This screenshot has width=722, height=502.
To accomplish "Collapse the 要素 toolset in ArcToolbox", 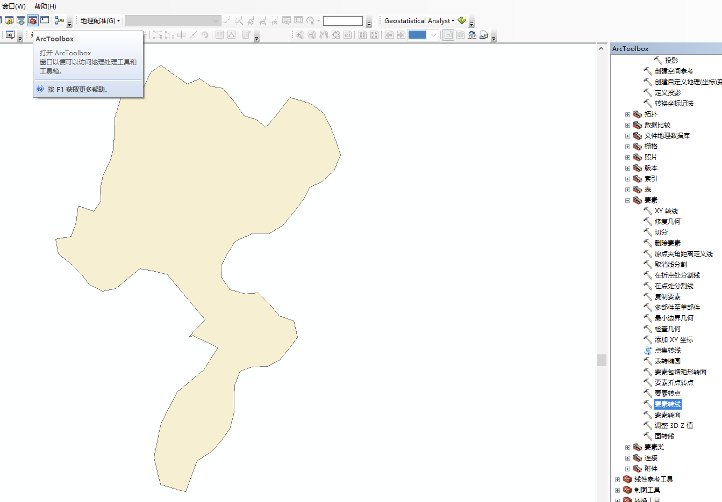I will pos(627,199).
